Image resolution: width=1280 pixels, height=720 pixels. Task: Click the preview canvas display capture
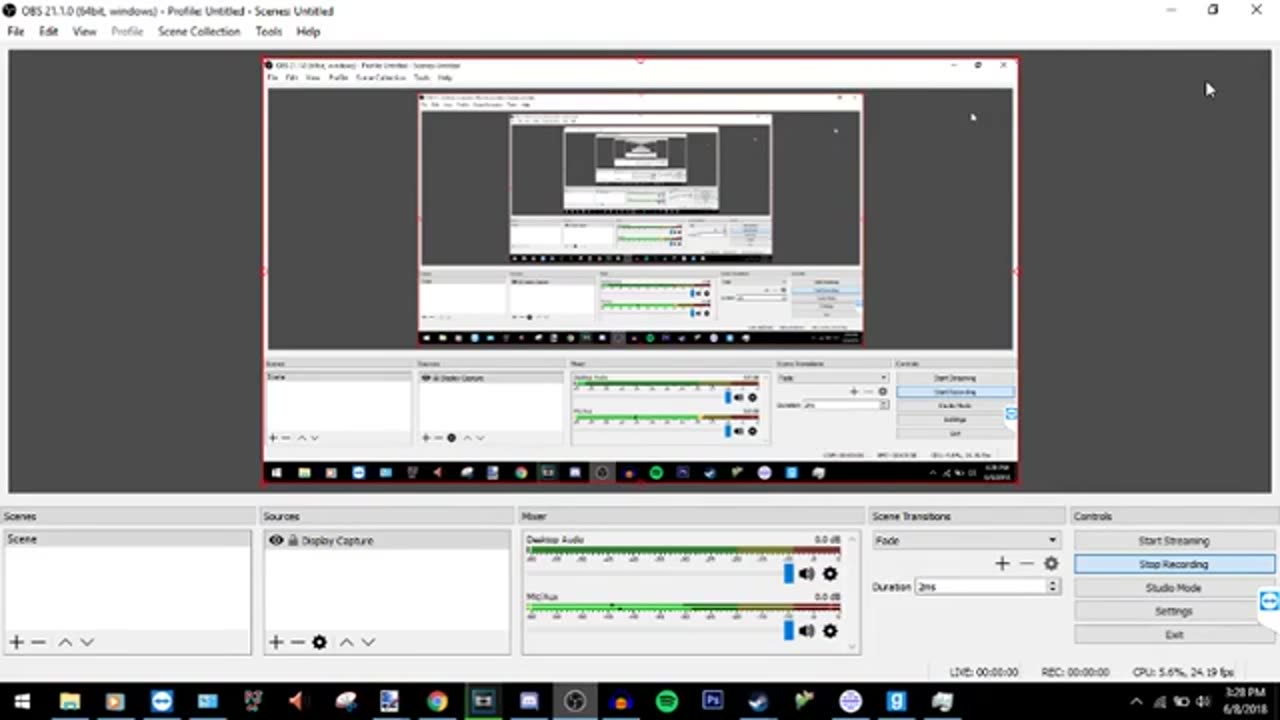point(640,272)
